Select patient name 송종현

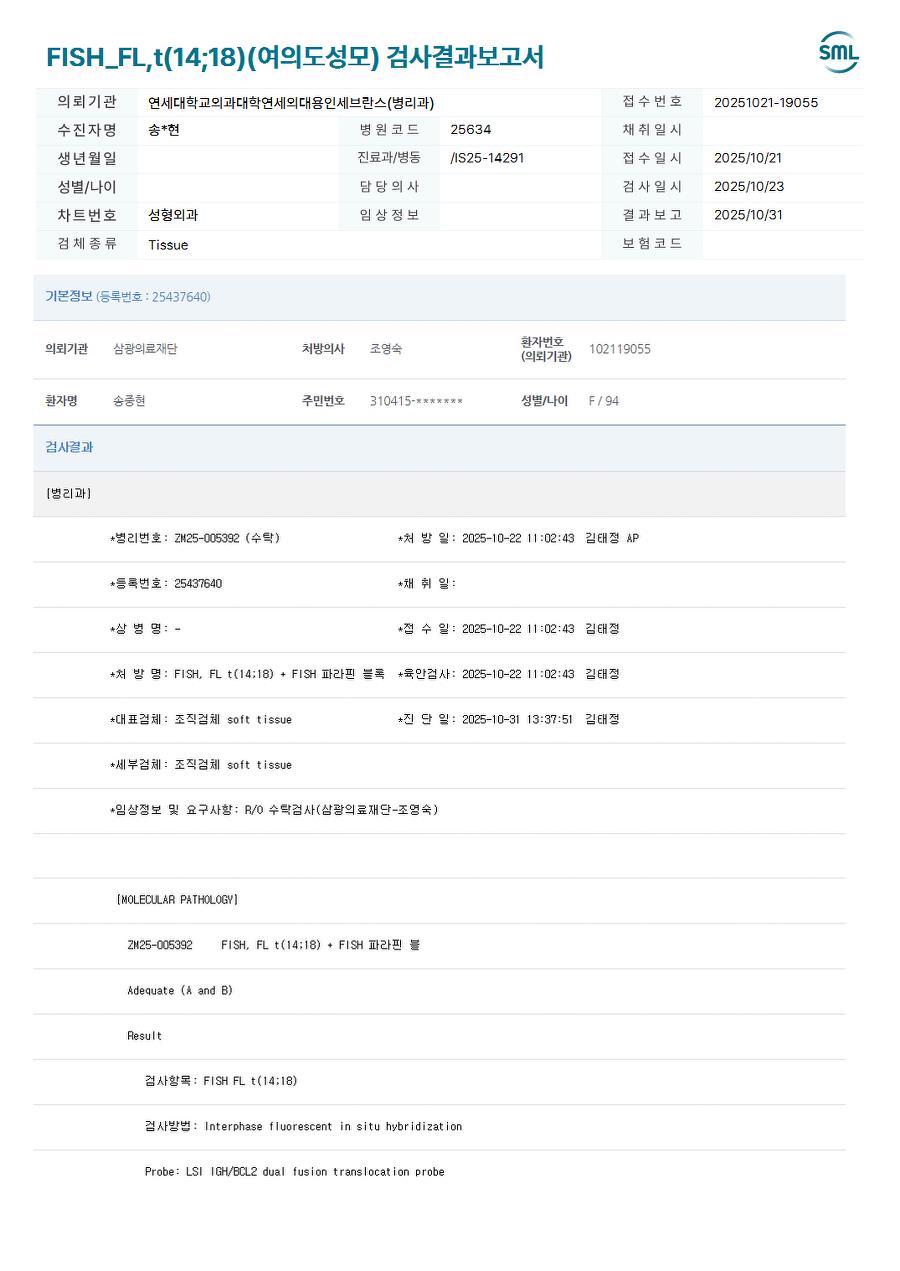[x=129, y=401]
